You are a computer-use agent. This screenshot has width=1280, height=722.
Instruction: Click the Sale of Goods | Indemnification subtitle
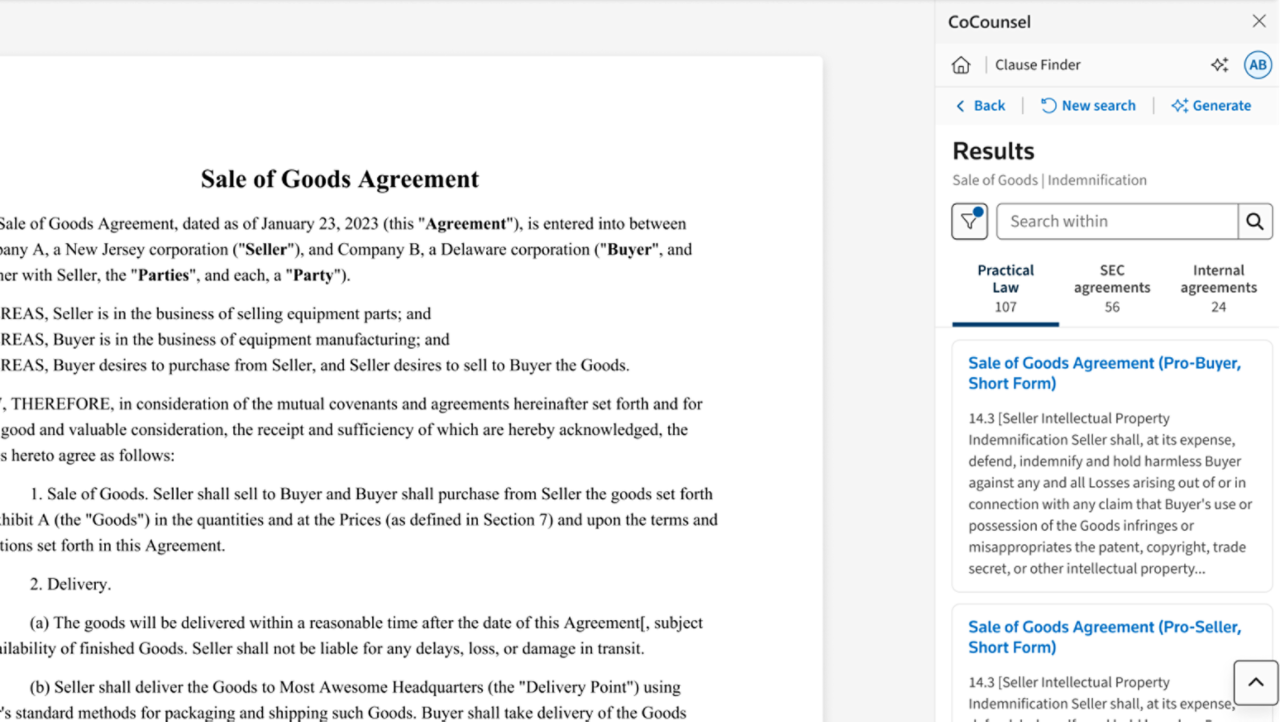click(1049, 180)
